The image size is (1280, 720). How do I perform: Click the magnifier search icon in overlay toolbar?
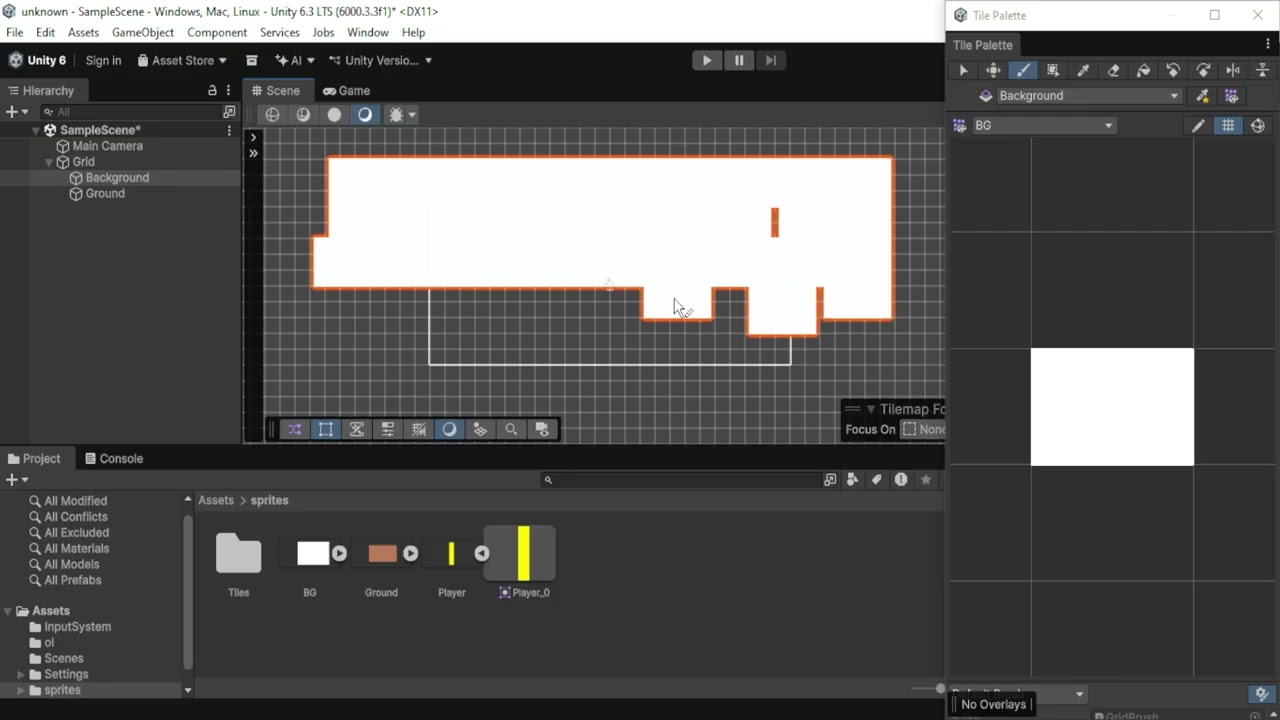pos(511,429)
